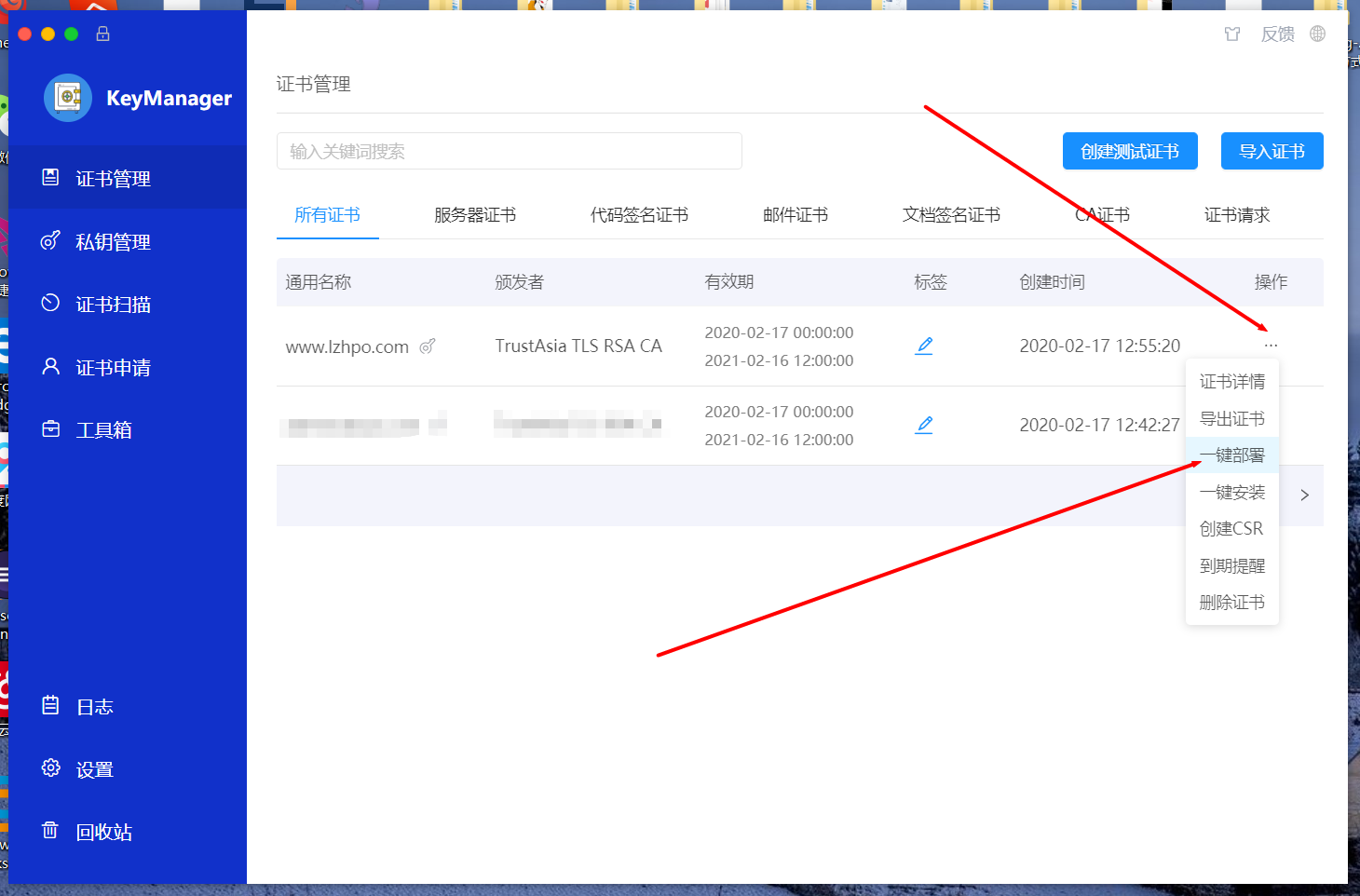Viewport: 1360px width, 896px height.
Task: Click the 导入证书 button
Action: coord(1272,151)
